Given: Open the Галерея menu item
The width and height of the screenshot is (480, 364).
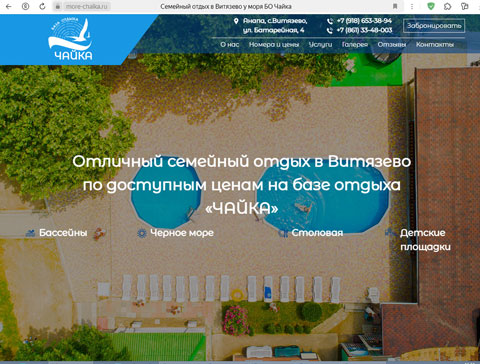Looking at the screenshot, I should 355,44.
